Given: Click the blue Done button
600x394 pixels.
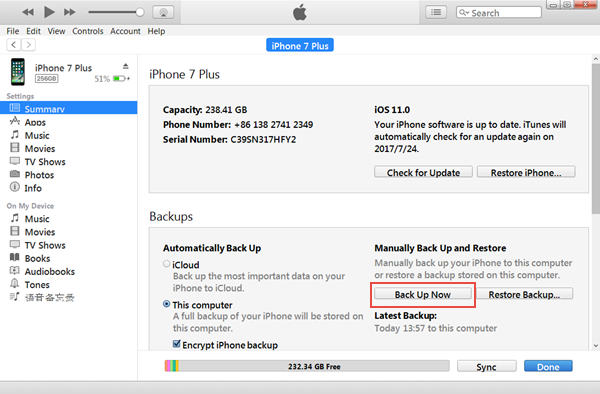Looking at the screenshot, I should (x=548, y=366).
